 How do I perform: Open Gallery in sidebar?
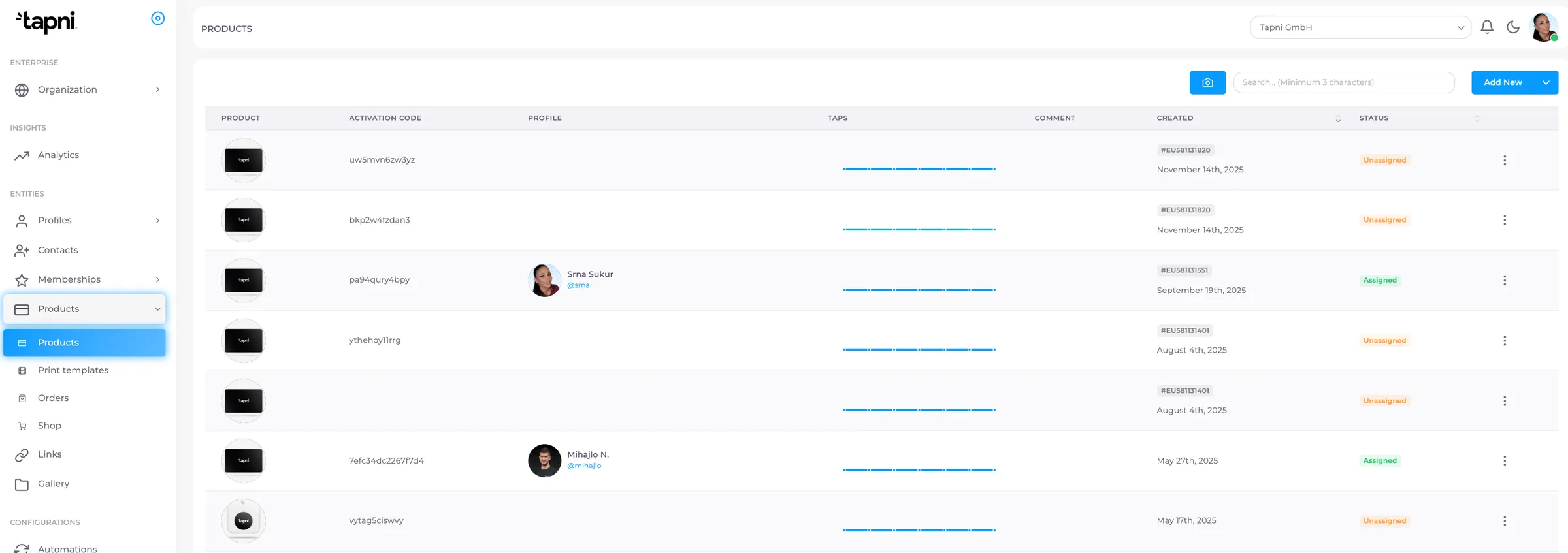point(84,484)
